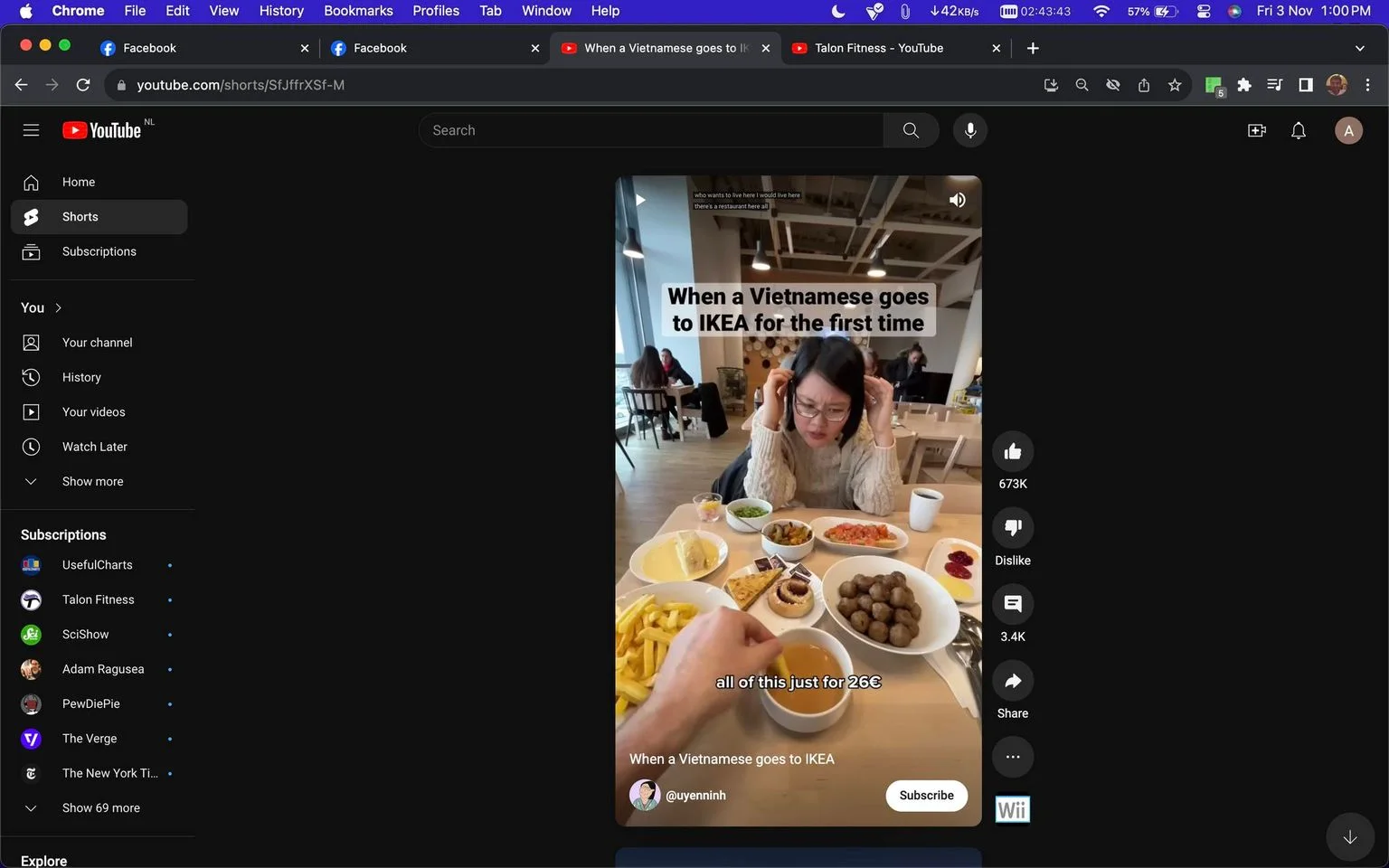Open @uyenninh channel link
1389x868 pixels.
[695, 796]
